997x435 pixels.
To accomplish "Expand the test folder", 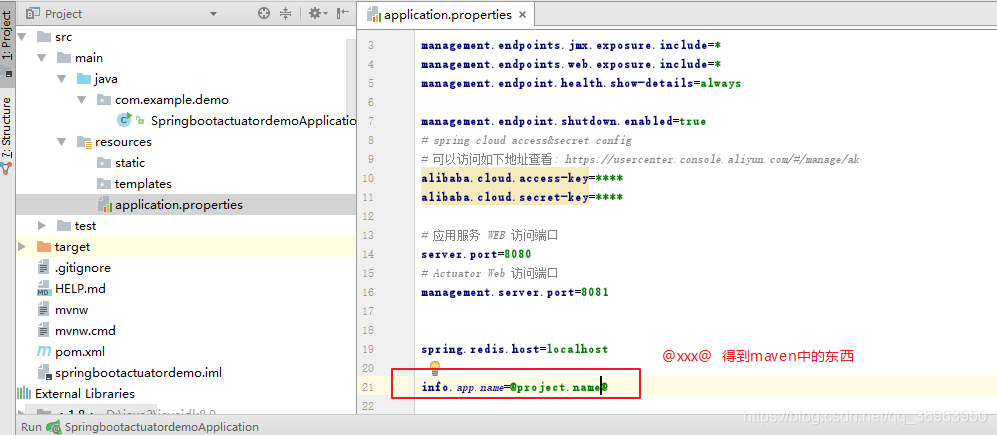I will pyautogui.click(x=43, y=226).
